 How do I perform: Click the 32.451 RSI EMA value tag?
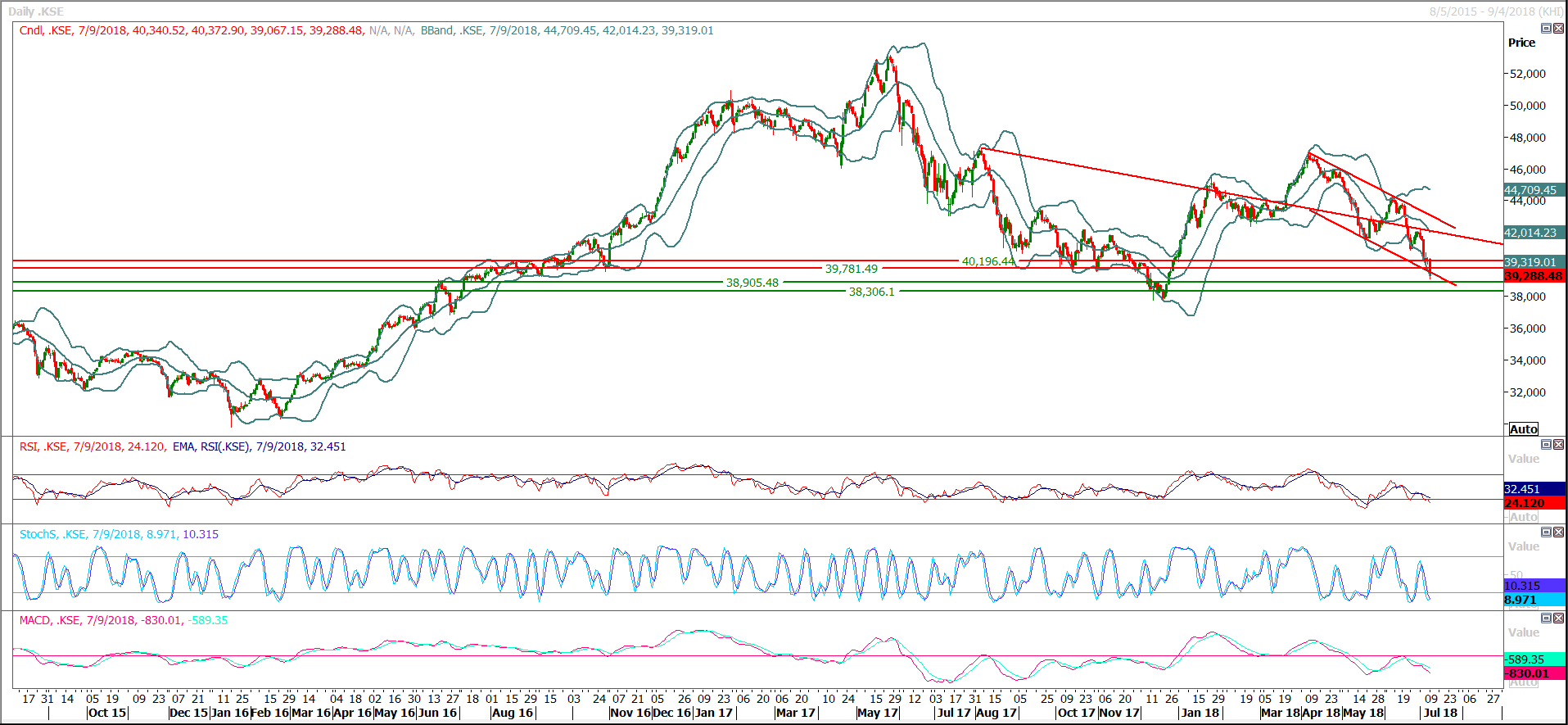click(1534, 489)
